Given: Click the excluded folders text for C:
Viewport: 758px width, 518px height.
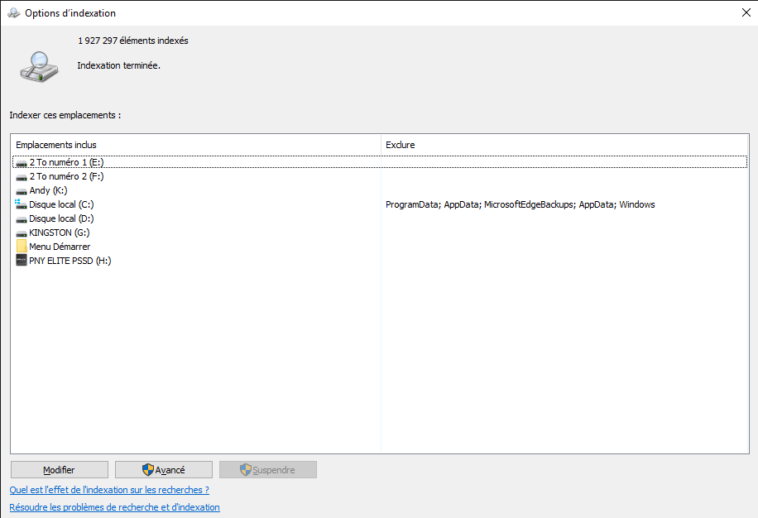Looking at the screenshot, I should tap(520, 204).
